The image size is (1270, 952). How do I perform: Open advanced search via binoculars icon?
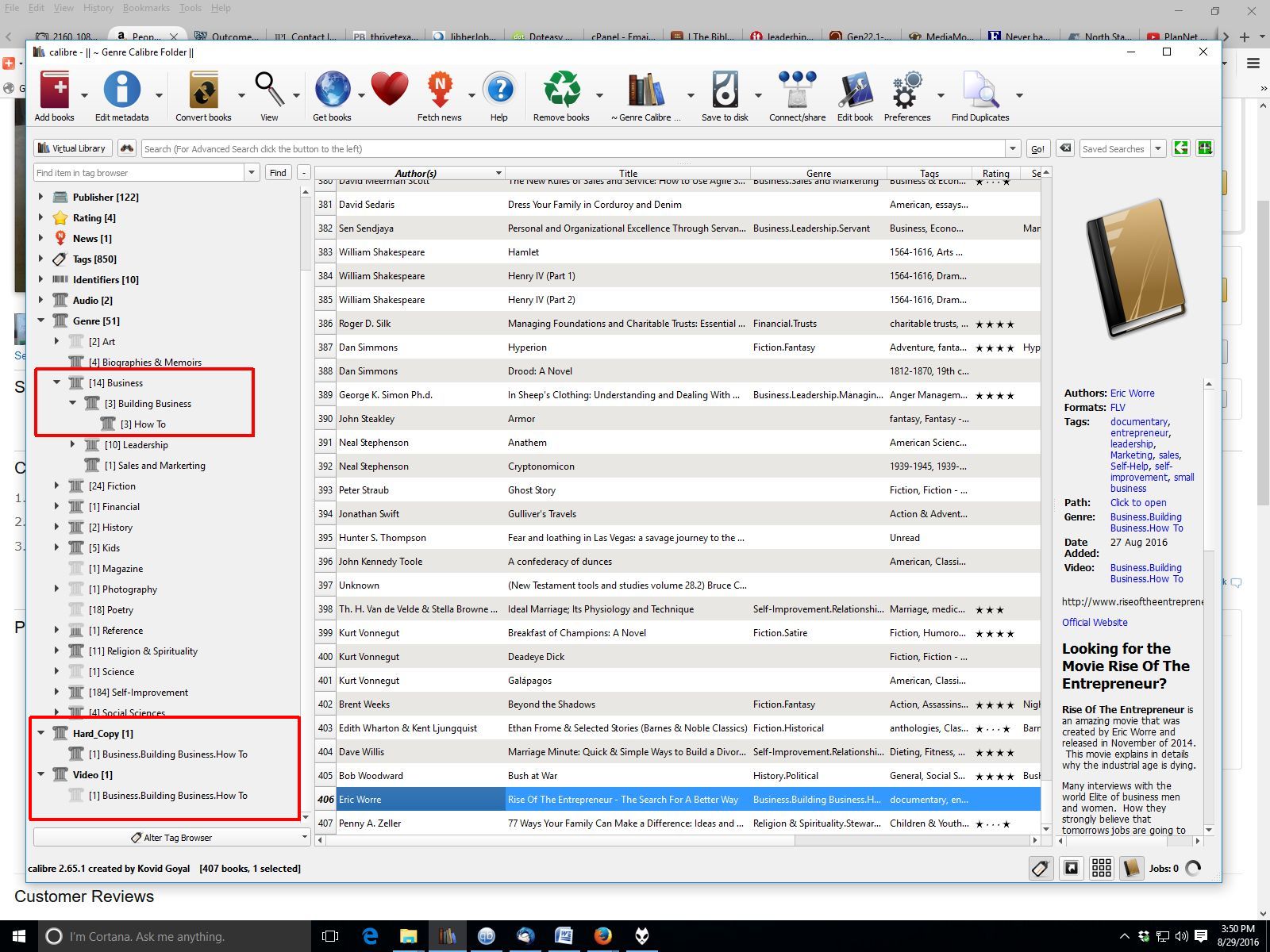(126, 148)
